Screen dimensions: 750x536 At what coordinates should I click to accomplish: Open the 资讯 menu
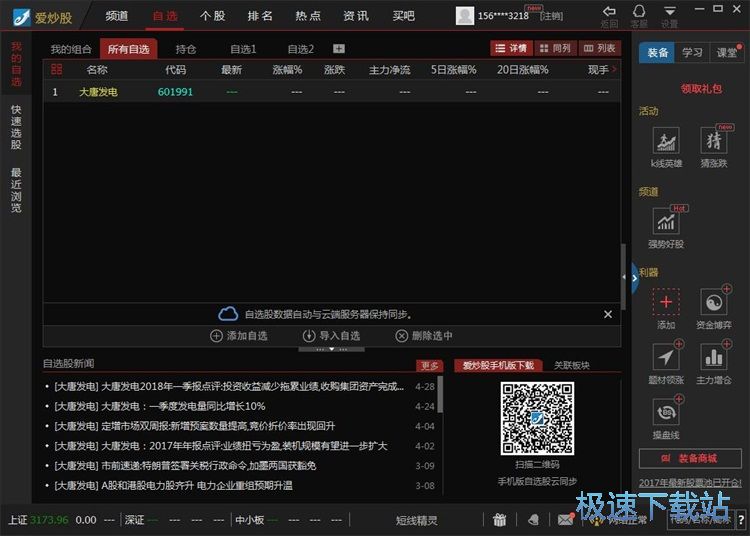(356, 16)
